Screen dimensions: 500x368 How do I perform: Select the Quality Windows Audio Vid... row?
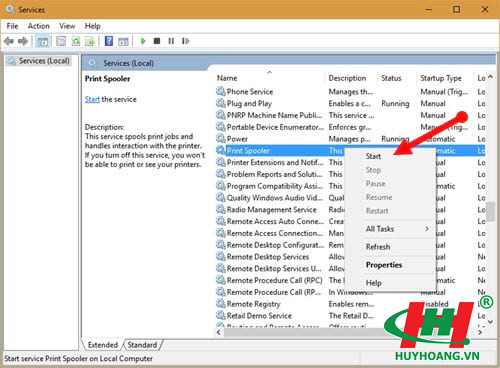click(x=350, y=198)
